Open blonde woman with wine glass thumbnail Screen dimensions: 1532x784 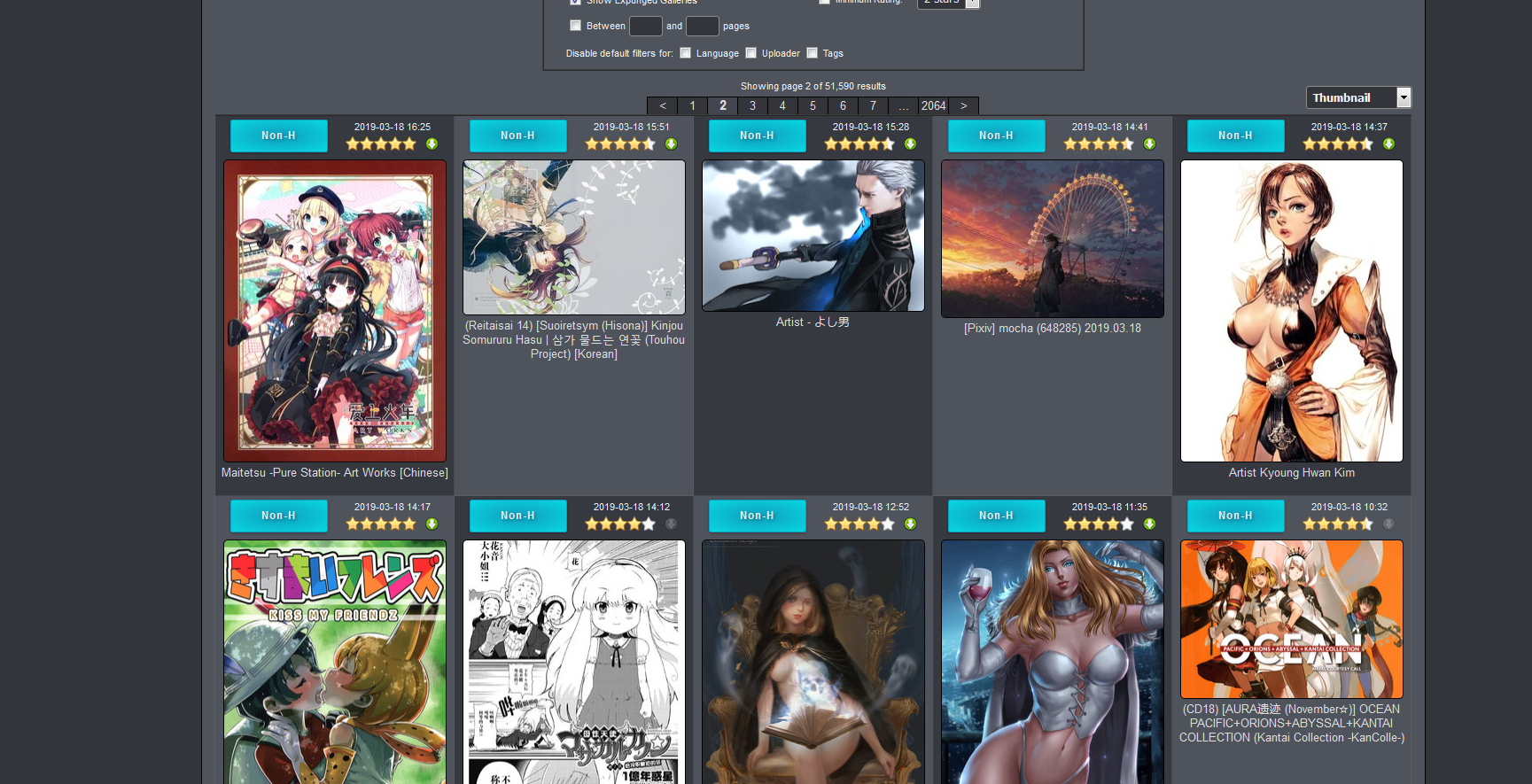1053,662
